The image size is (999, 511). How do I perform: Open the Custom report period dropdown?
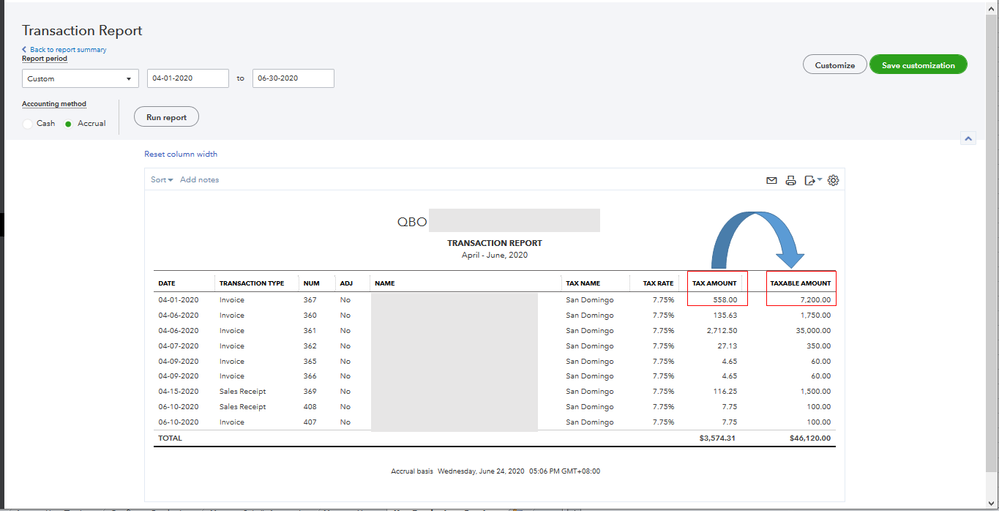point(80,79)
